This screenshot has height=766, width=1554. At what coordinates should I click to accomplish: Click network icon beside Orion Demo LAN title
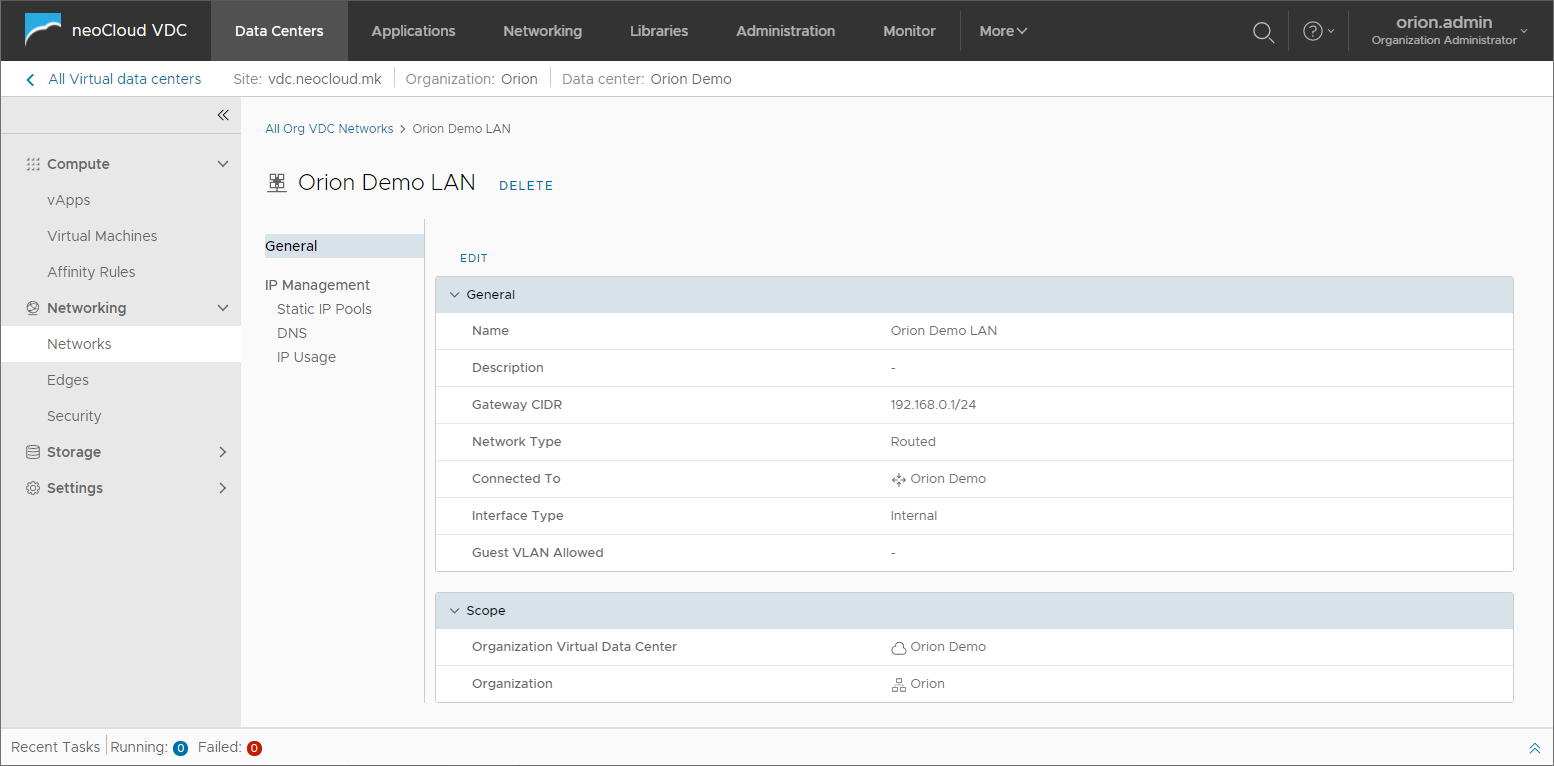[x=277, y=183]
